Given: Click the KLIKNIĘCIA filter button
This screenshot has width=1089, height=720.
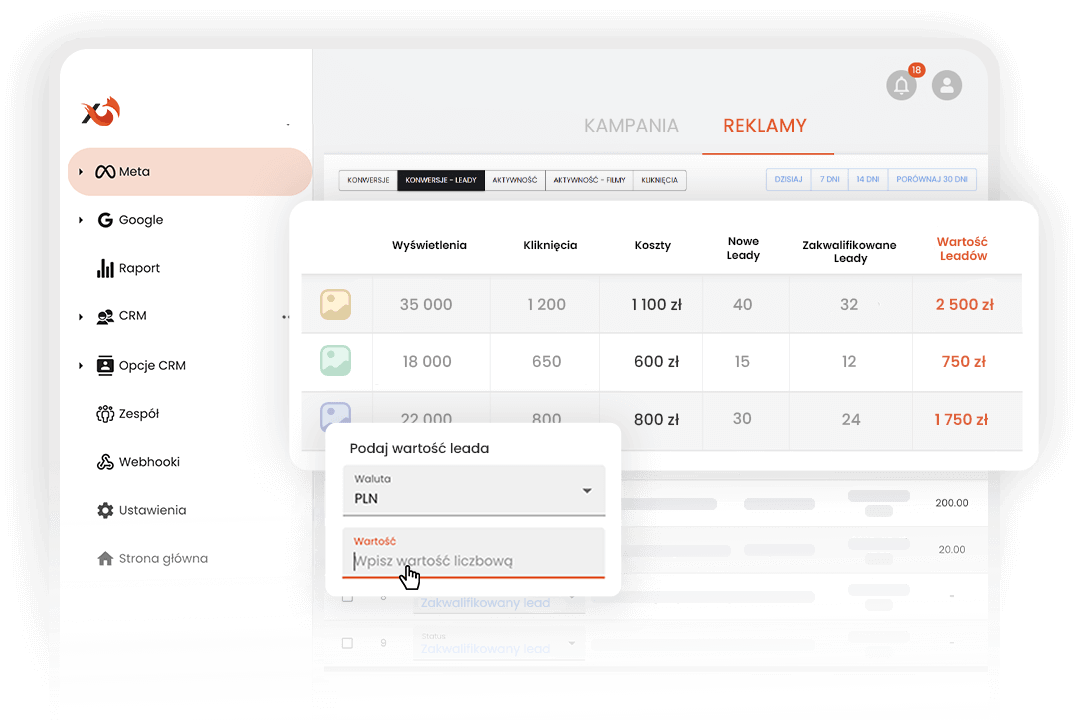Looking at the screenshot, I should 659,180.
